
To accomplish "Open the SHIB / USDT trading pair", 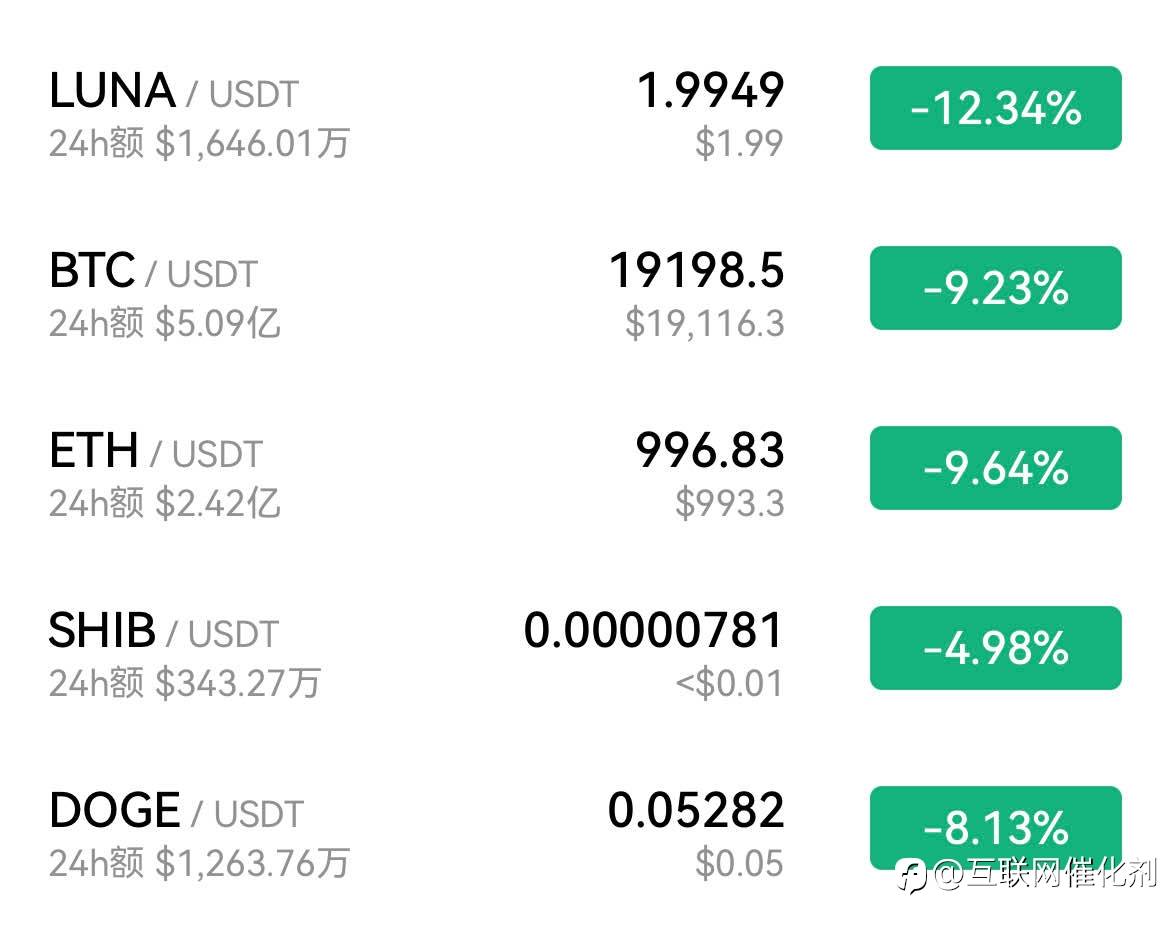I will click(163, 632).
